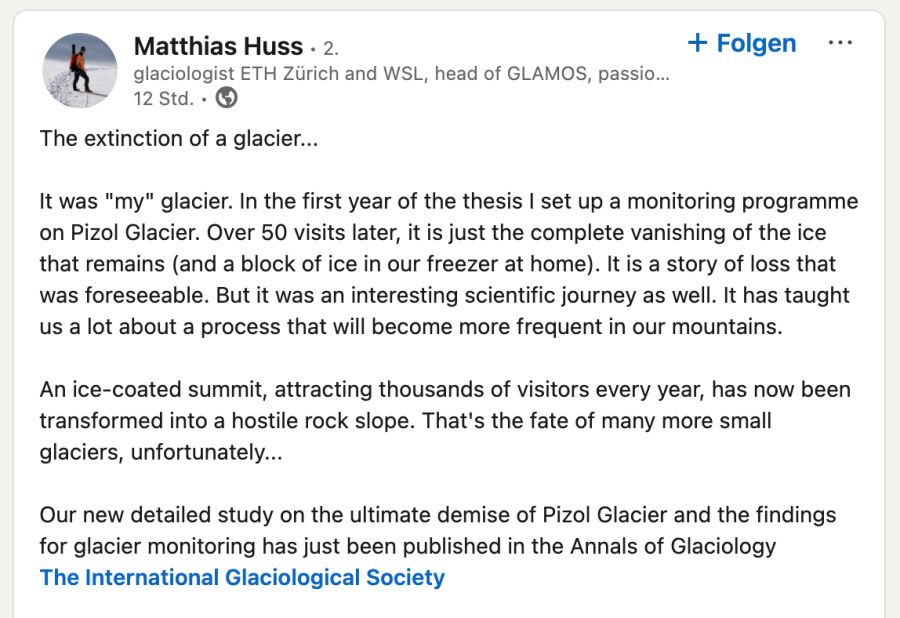Image resolution: width=900 pixels, height=618 pixels.
Task: Open Matthias Huss's profile picture
Action: [80, 70]
